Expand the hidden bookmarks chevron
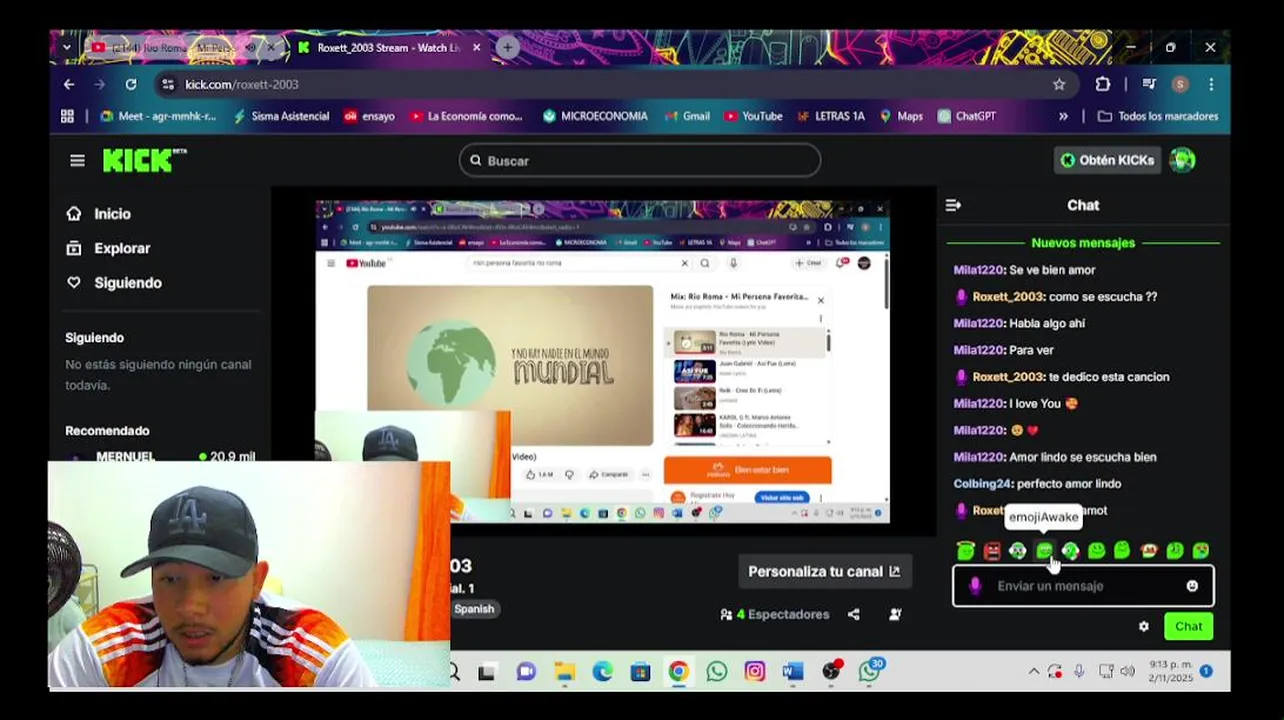 [x=1063, y=116]
